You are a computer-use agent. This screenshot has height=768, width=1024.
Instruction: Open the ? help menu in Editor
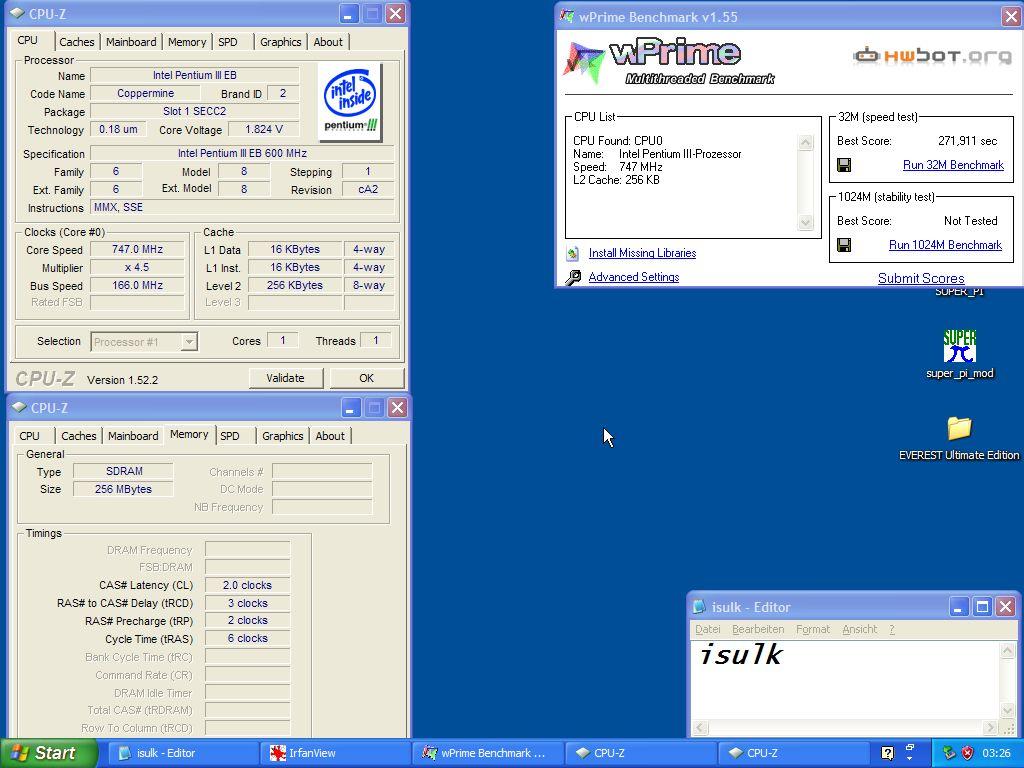892,630
